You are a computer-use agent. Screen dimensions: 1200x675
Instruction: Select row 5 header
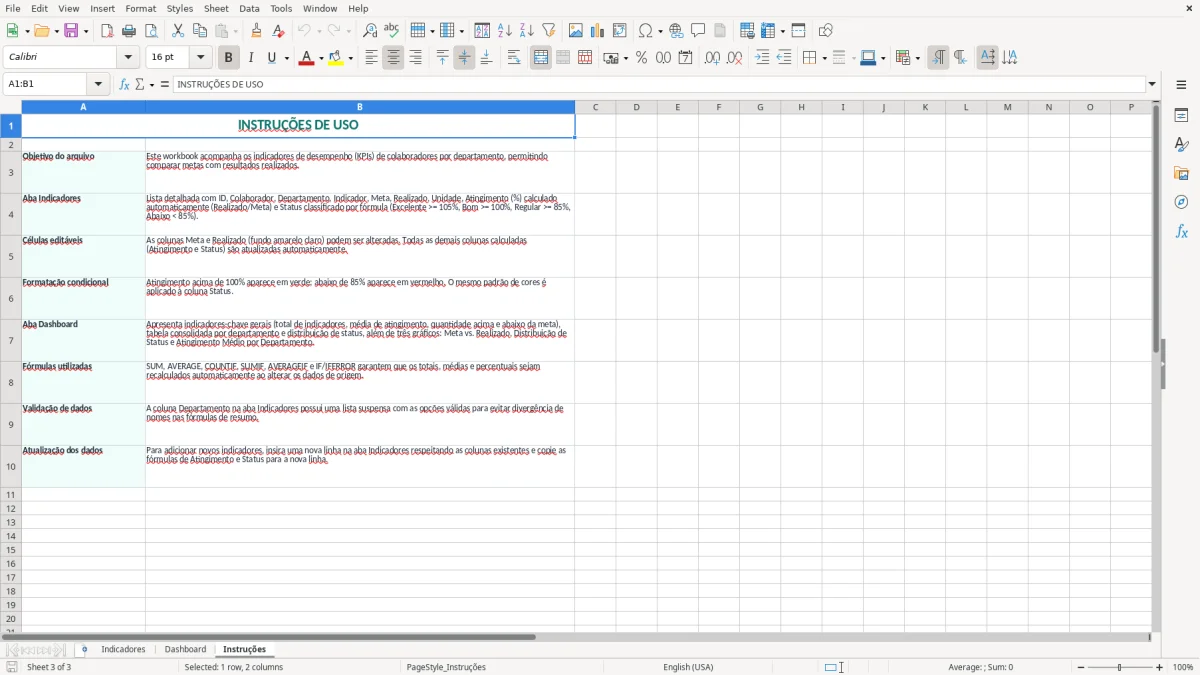[11, 256]
